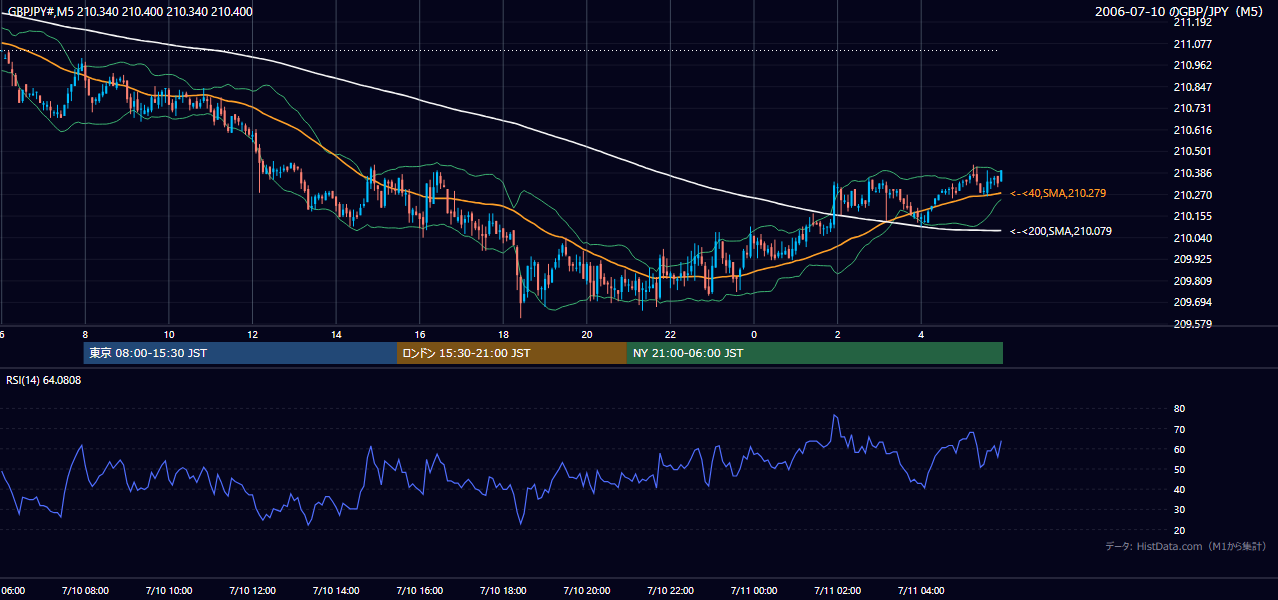This screenshot has height=600, width=1278.
Task: Click the 210.962 price axis label
Action: coord(1192,66)
